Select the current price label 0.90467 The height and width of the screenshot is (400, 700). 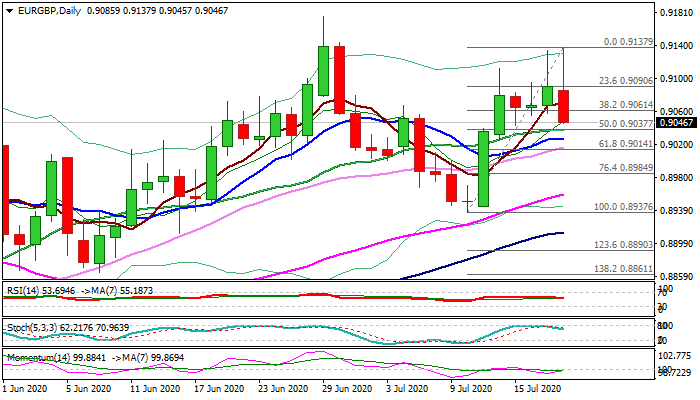pyautogui.click(x=673, y=123)
